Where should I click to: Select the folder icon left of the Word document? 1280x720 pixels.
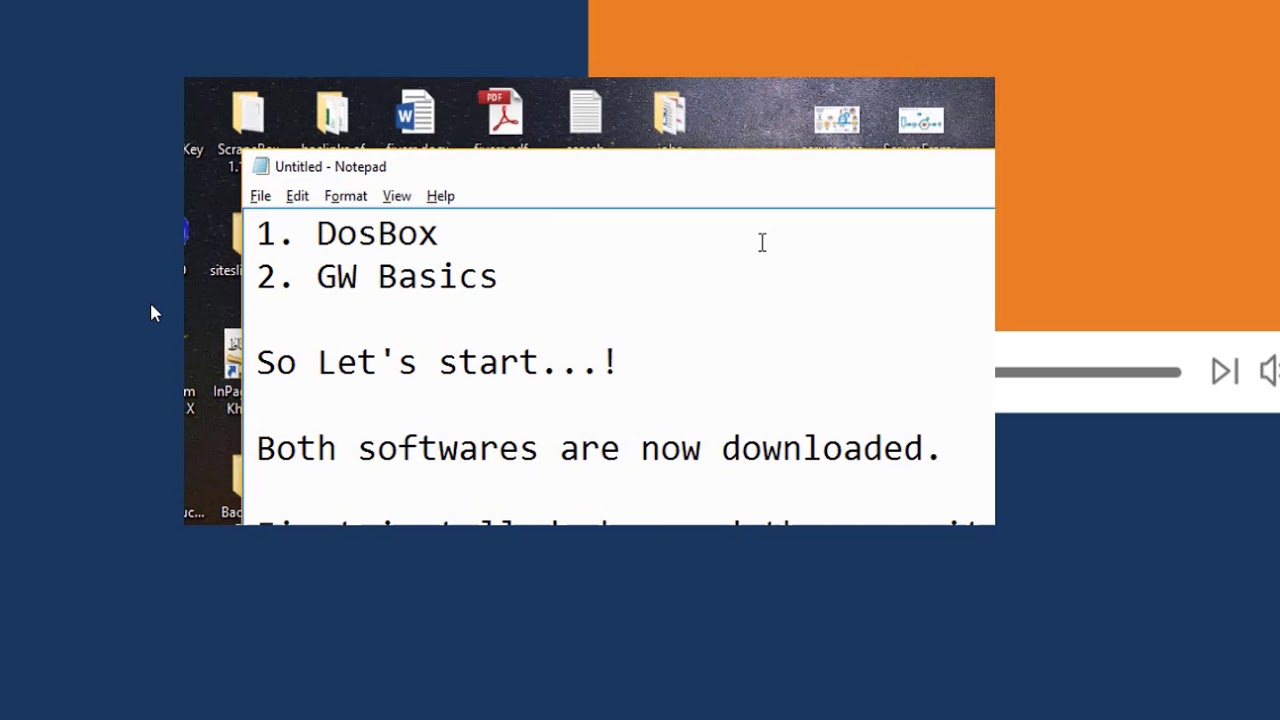click(332, 113)
